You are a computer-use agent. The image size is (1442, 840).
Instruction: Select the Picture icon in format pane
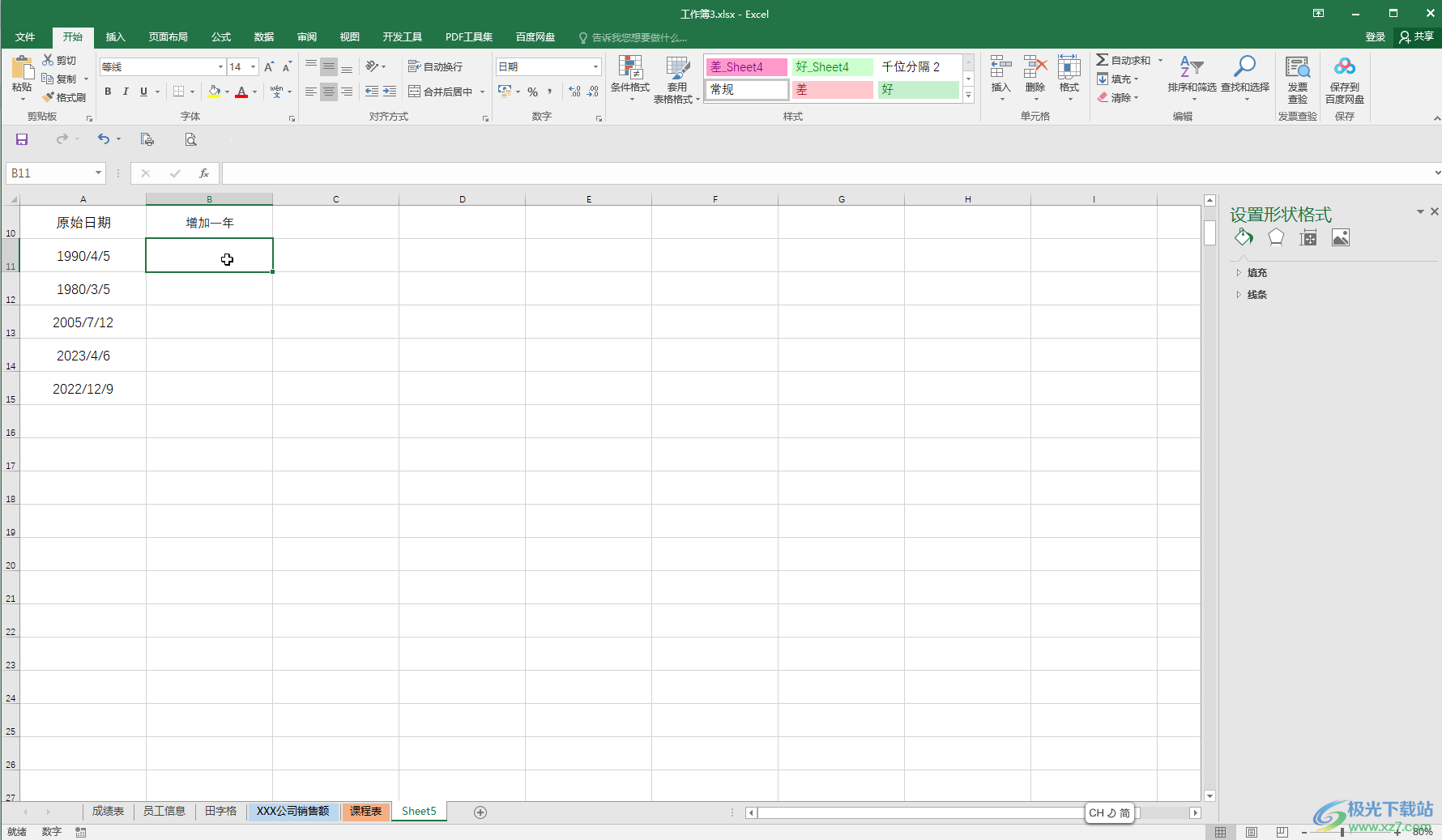(x=1341, y=237)
